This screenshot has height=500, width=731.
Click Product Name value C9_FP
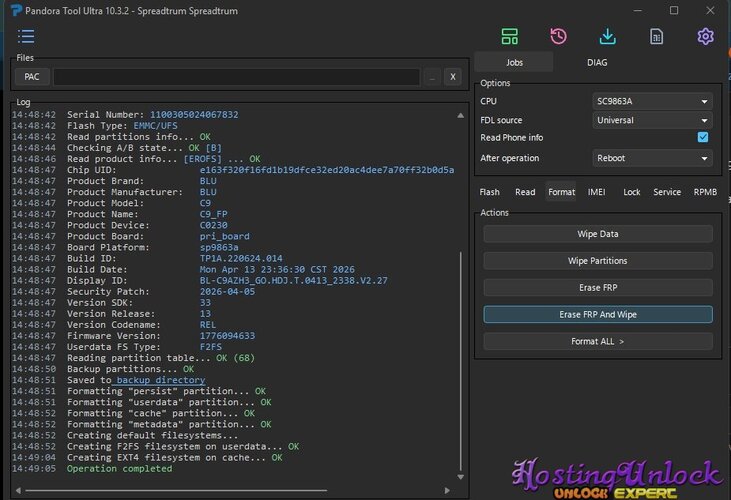click(214, 214)
